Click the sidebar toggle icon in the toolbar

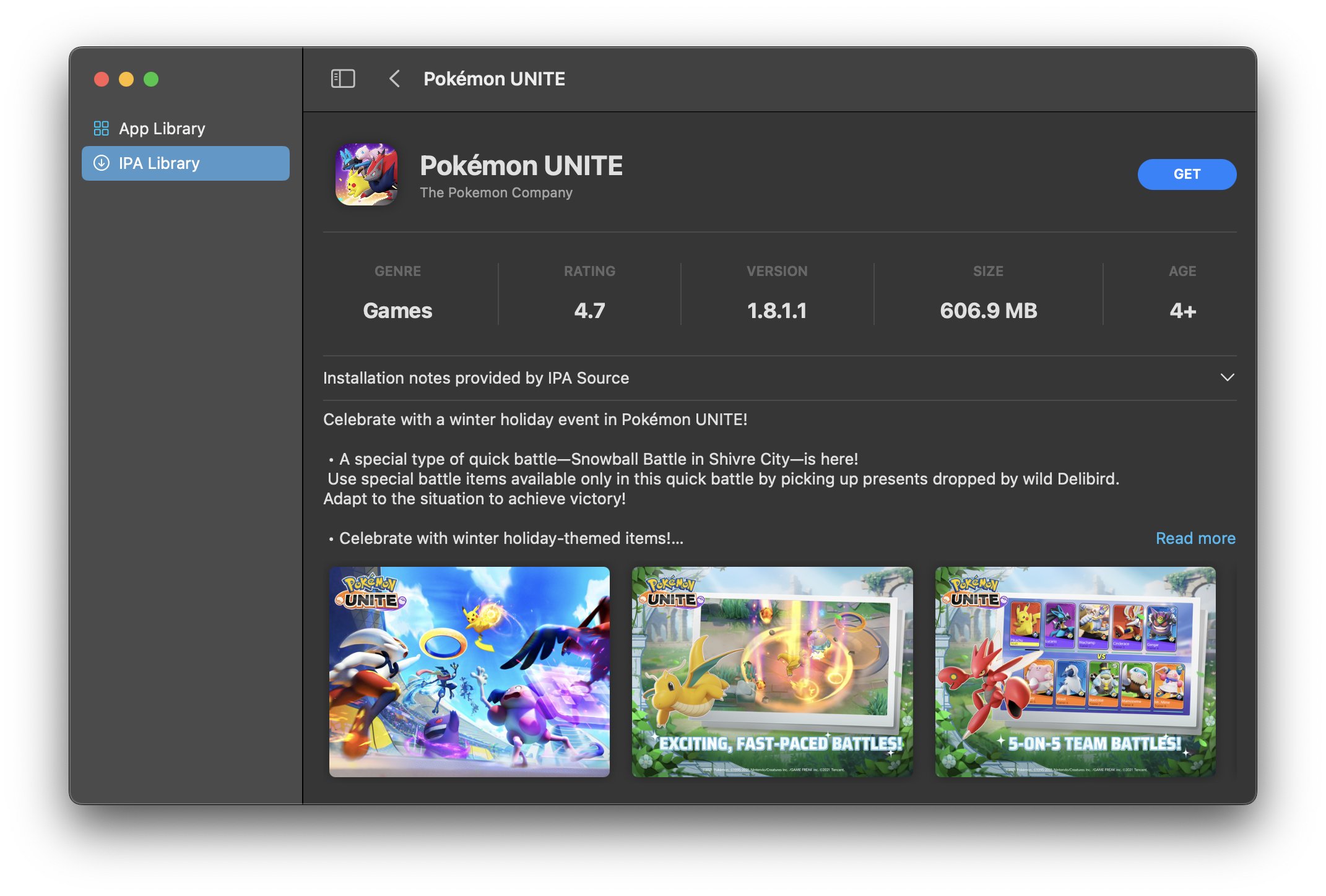coord(343,79)
